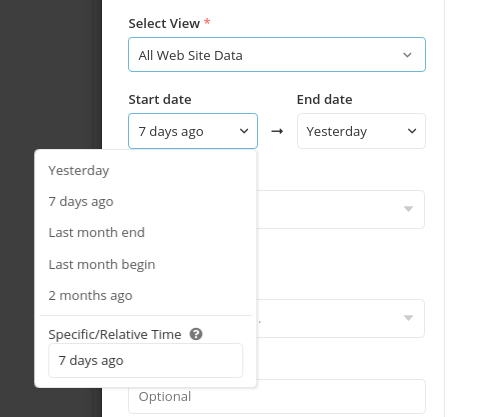This screenshot has height=417, width=493.
Task: Open the upper partly hidden dropdown field
Action: click(340, 209)
